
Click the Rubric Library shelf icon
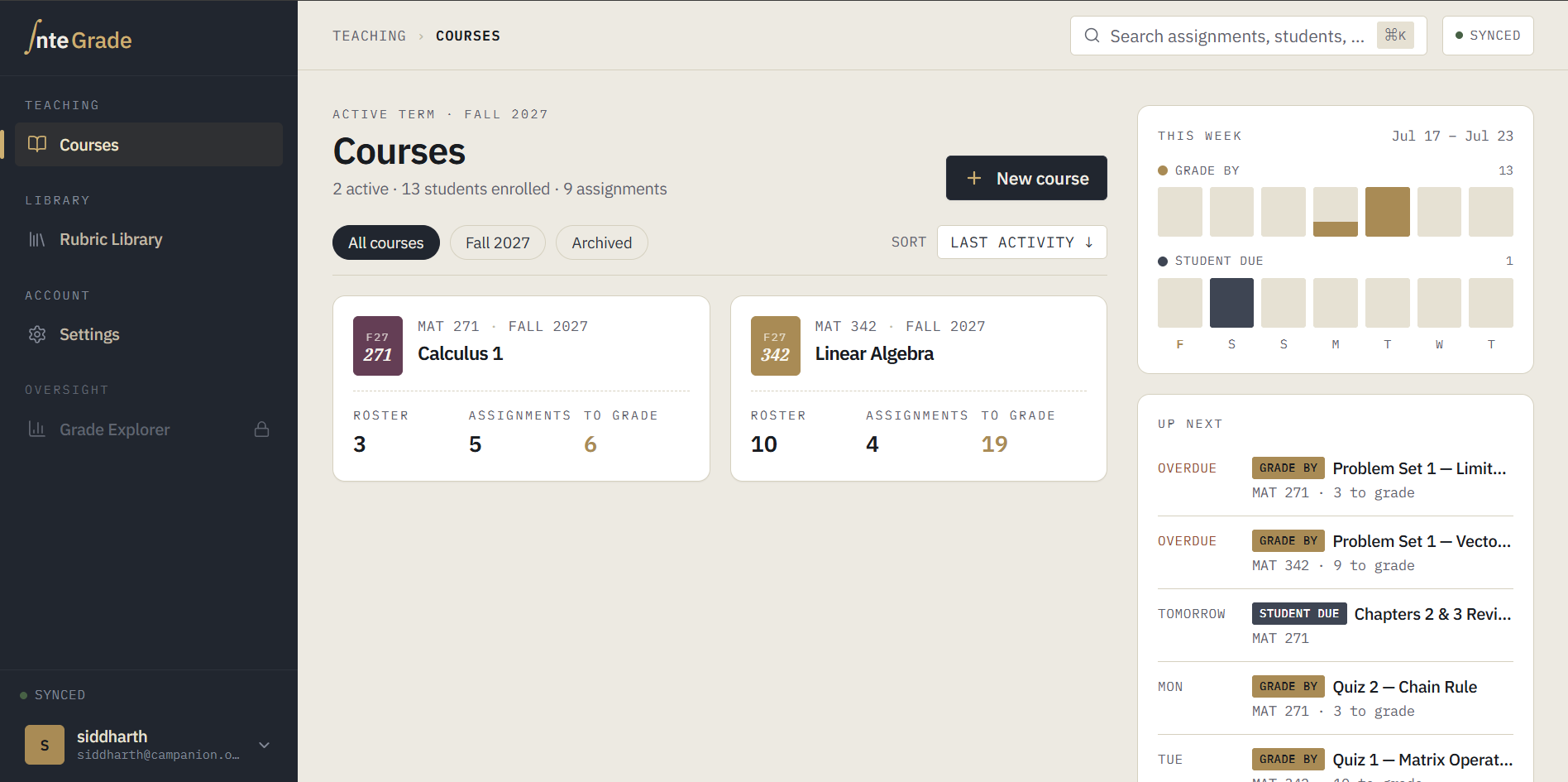point(37,239)
